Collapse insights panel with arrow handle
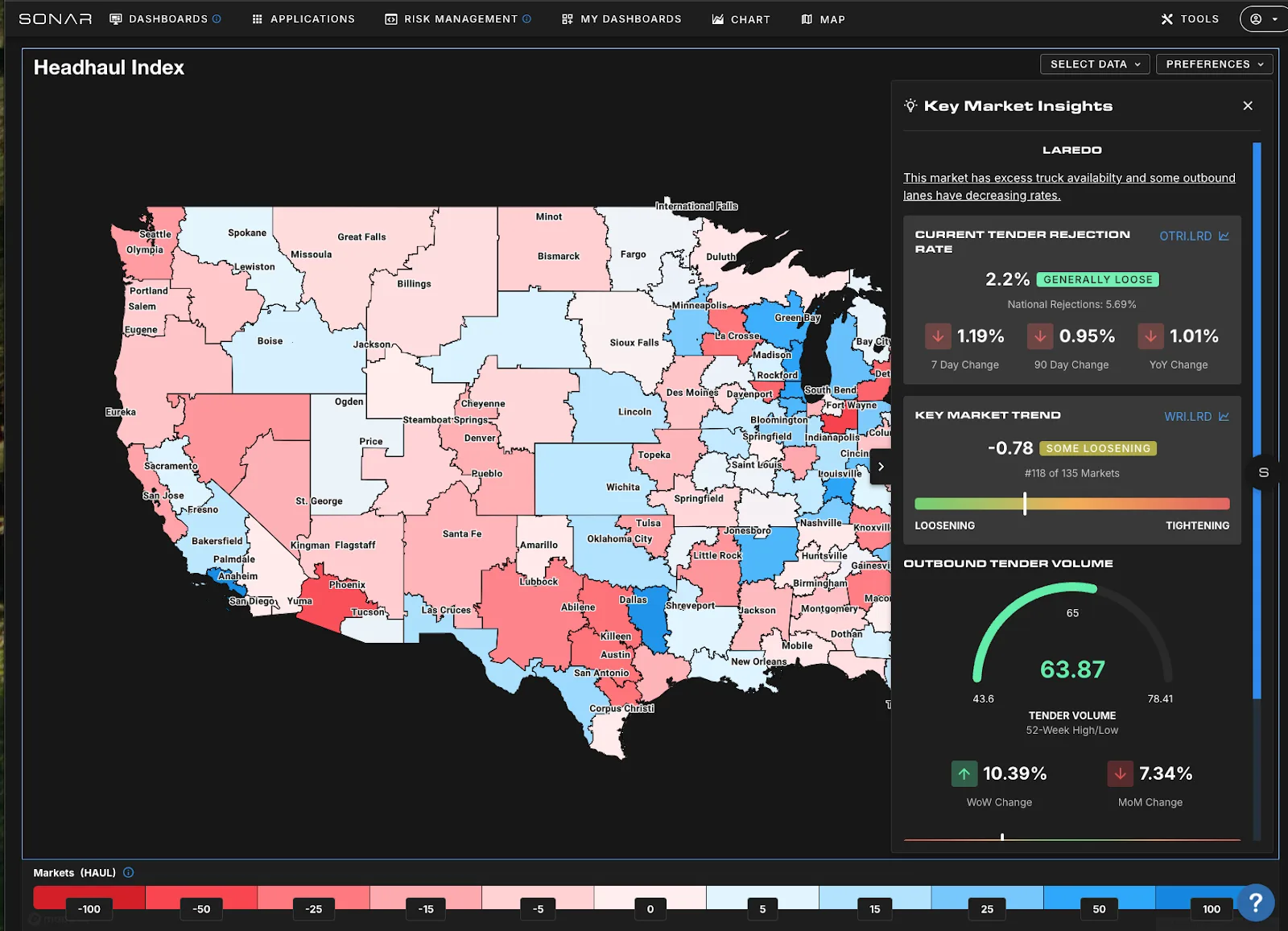The width and height of the screenshot is (1288, 931). (881, 467)
